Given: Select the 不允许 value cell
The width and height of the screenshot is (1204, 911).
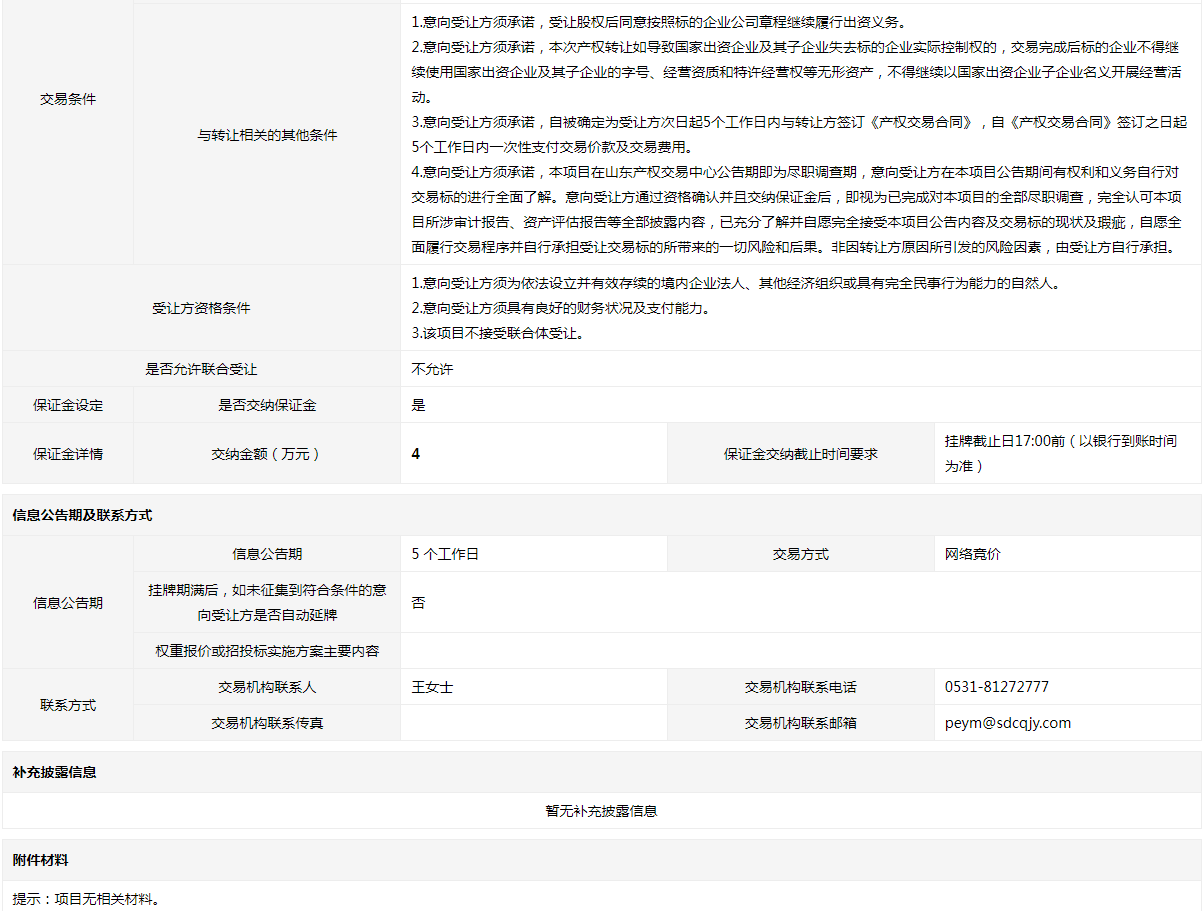Looking at the screenshot, I should 432,369.
